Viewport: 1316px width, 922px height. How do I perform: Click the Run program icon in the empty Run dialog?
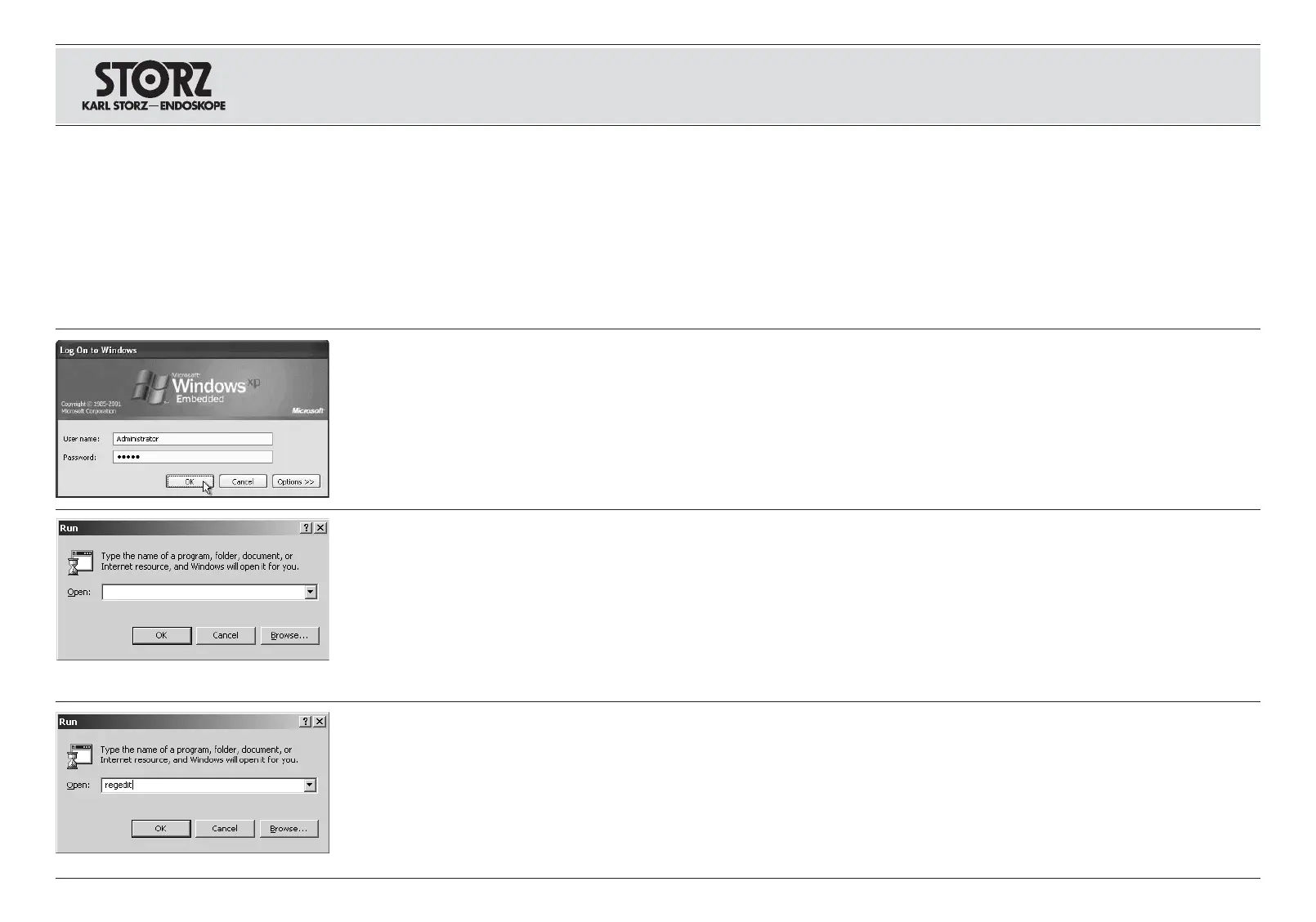pyautogui.click(x=80, y=562)
